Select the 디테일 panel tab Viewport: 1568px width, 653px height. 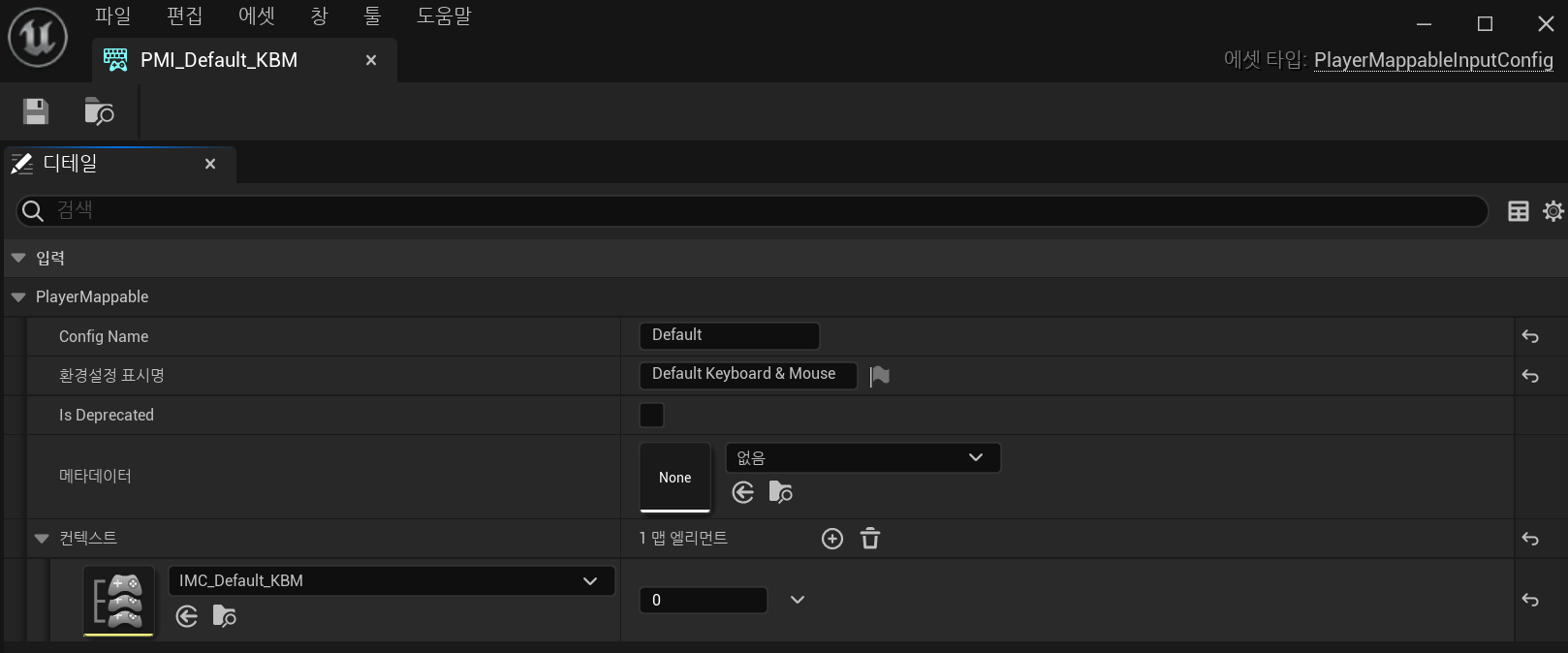tap(120, 164)
